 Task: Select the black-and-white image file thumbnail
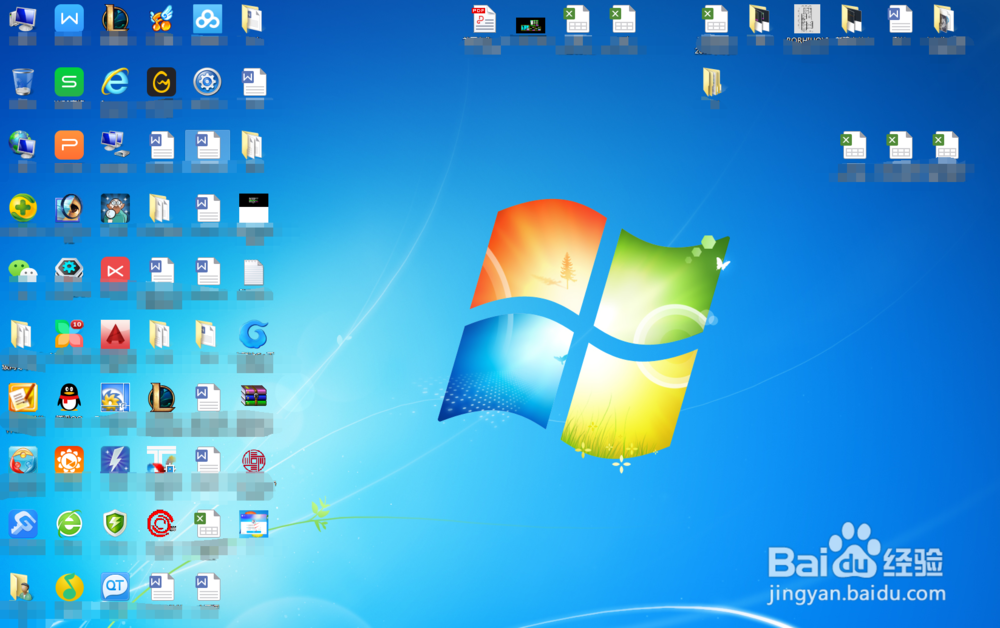[253, 208]
